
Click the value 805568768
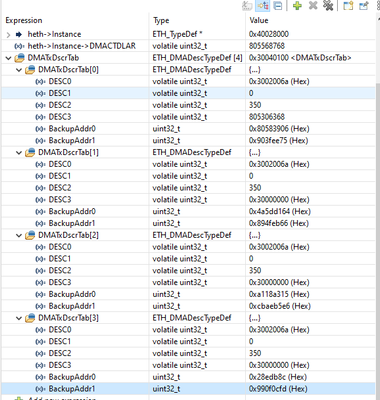pyautogui.click(x=267, y=46)
